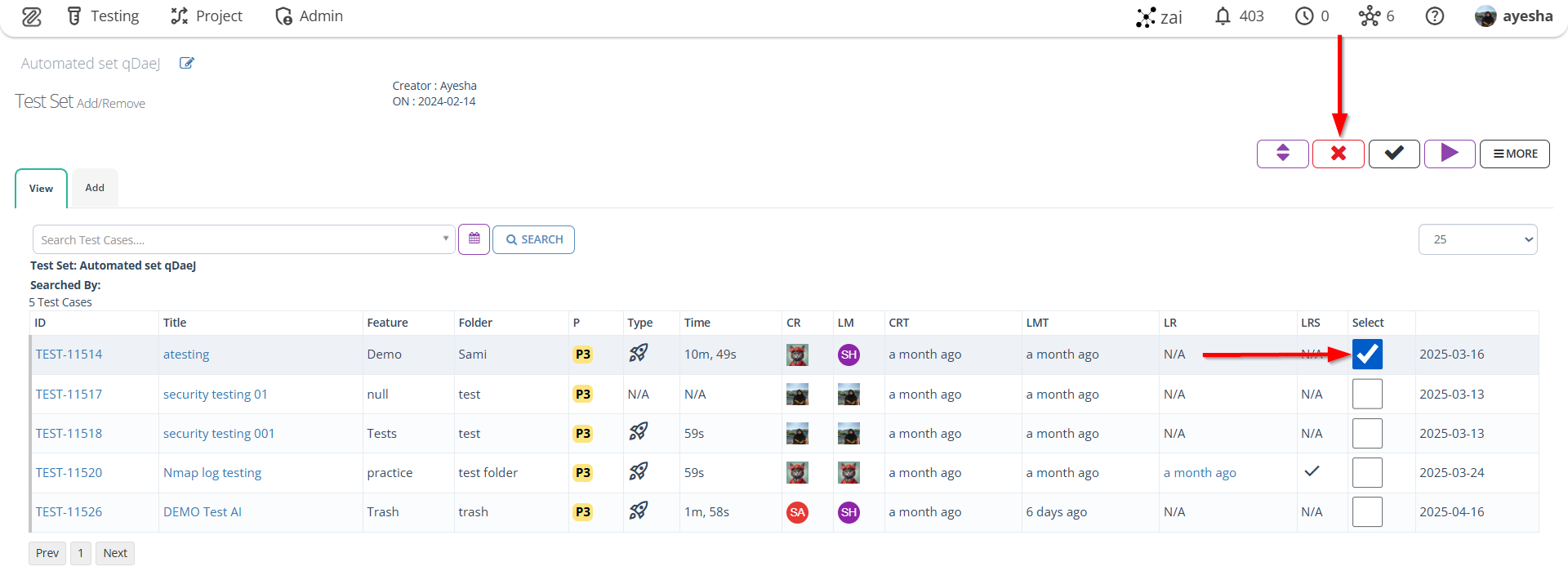Edit test set name pencil icon
This screenshot has width=1568, height=580.
tap(187, 63)
